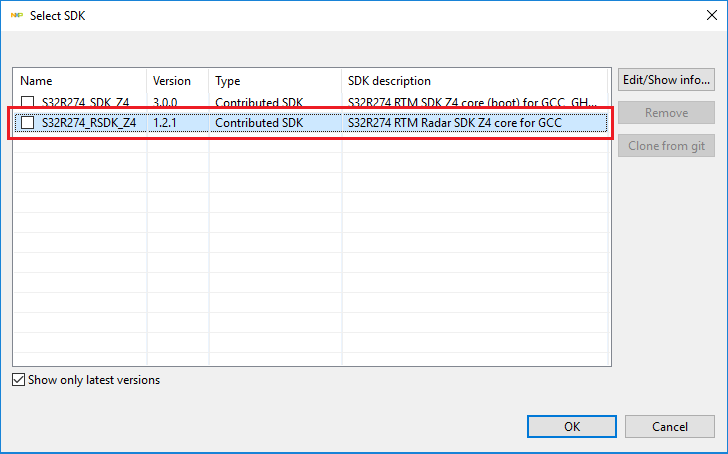The height and width of the screenshot is (454, 728).
Task: Close the Select SDK dialog
Action: tap(704, 15)
